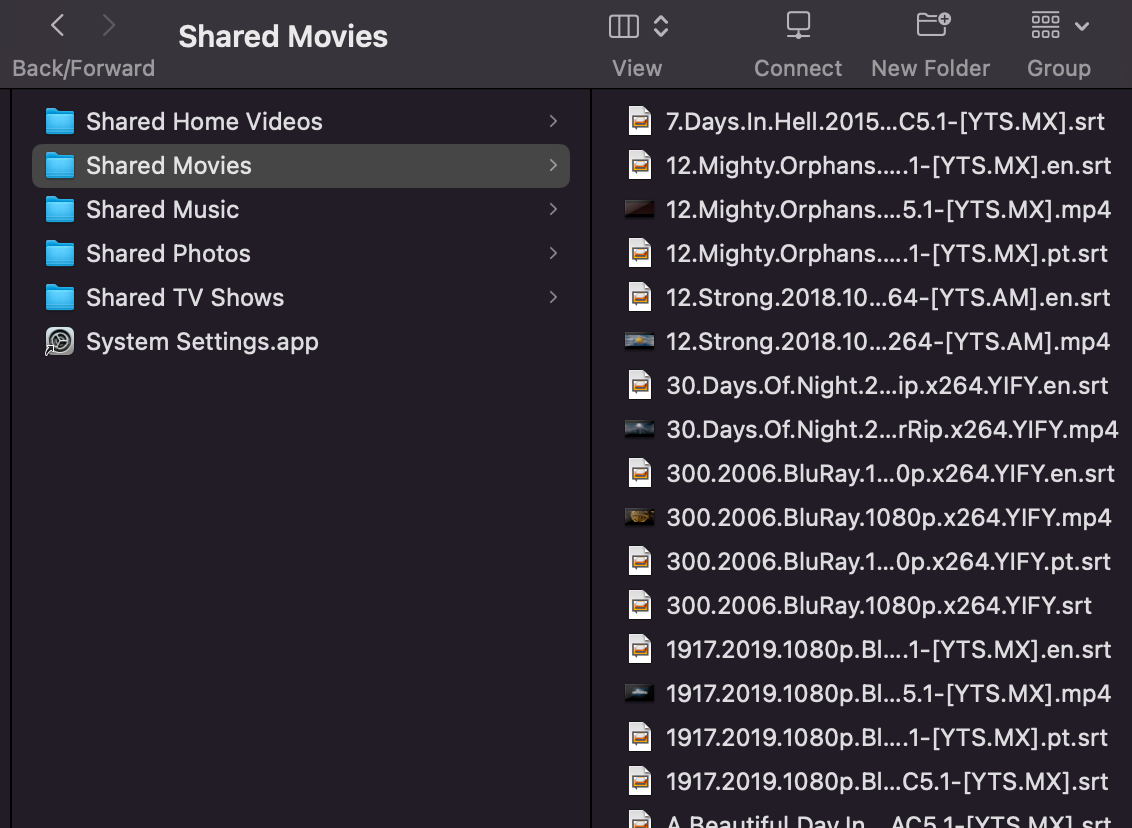Click the Back arrow button
This screenshot has height=828, width=1132.
click(x=58, y=26)
